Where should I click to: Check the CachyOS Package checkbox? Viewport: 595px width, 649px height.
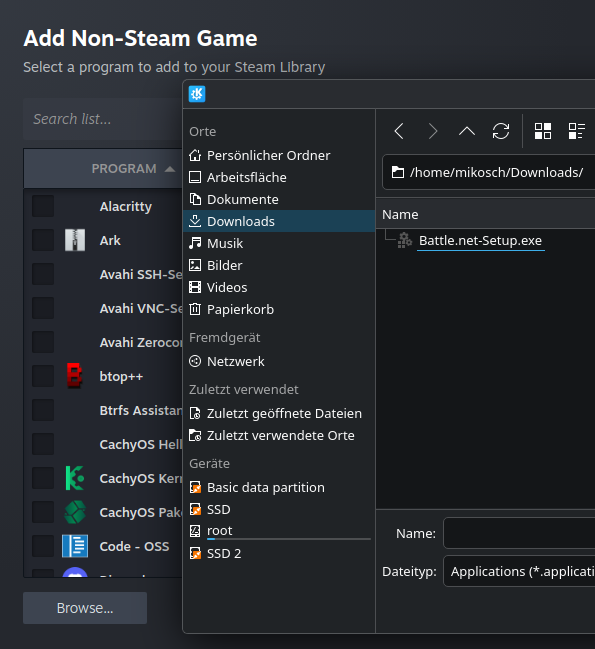point(43,512)
